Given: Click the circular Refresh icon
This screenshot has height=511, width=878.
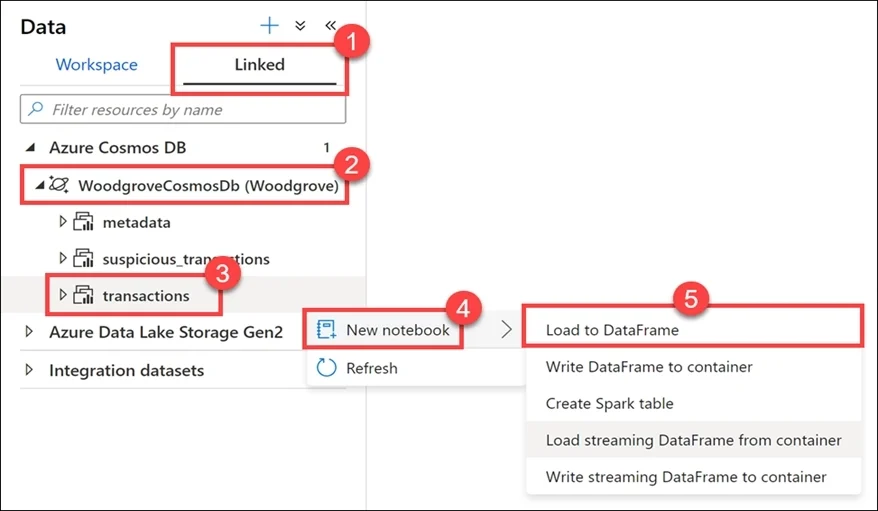Looking at the screenshot, I should click(x=326, y=368).
